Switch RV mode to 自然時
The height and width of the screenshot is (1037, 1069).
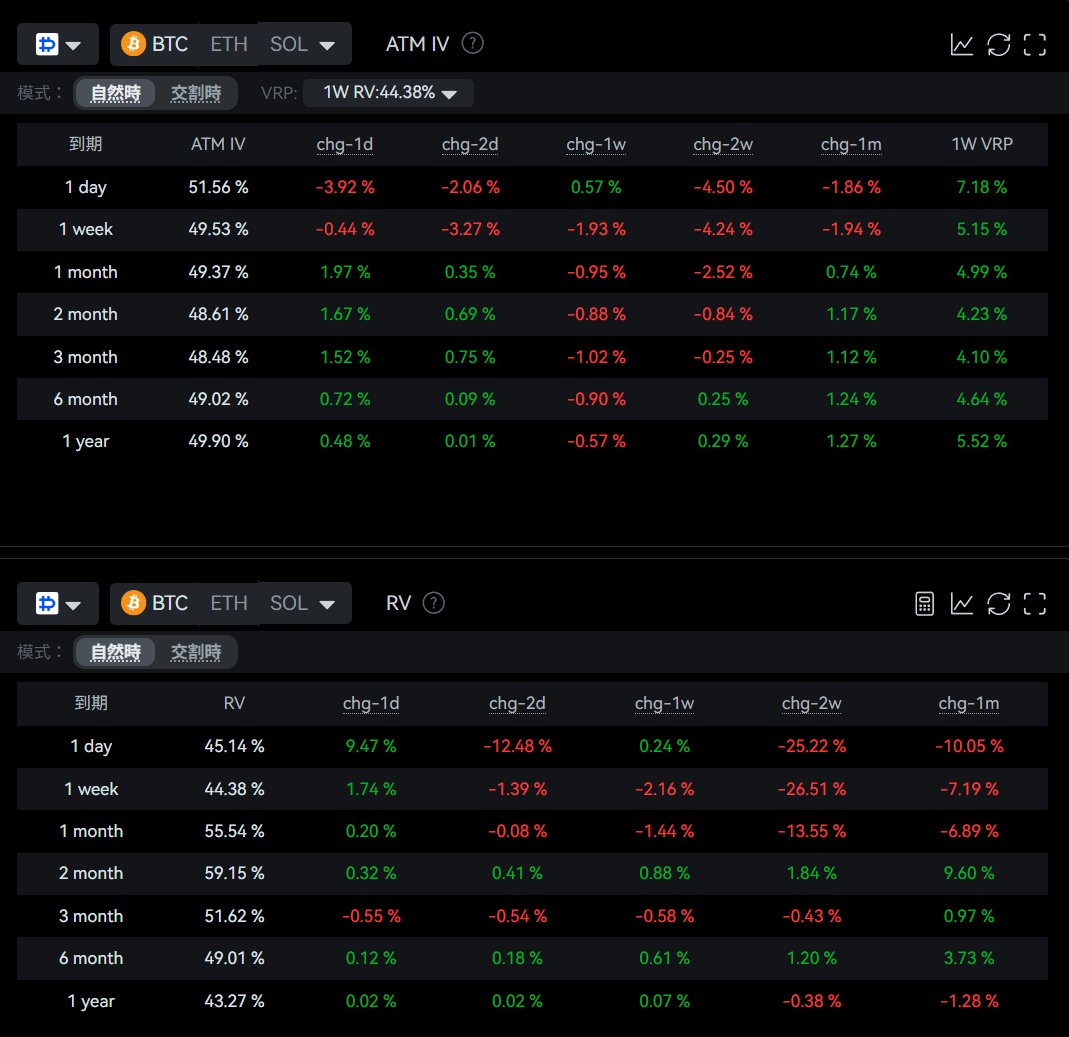(115, 652)
